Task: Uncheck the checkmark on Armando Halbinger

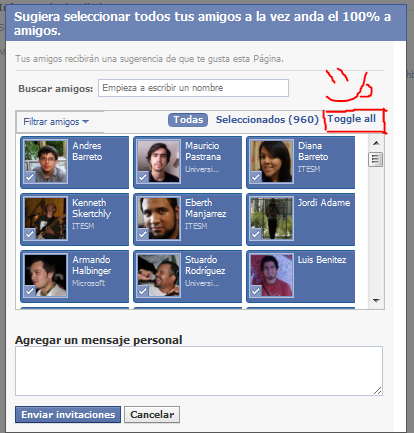Action: point(30,291)
